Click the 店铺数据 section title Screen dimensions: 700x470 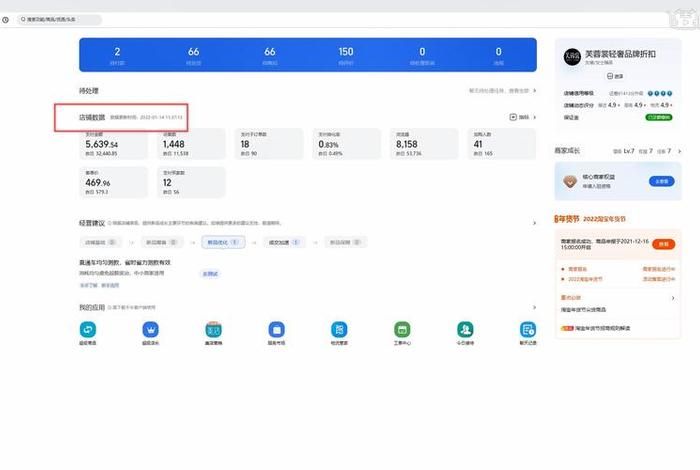(92, 117)
